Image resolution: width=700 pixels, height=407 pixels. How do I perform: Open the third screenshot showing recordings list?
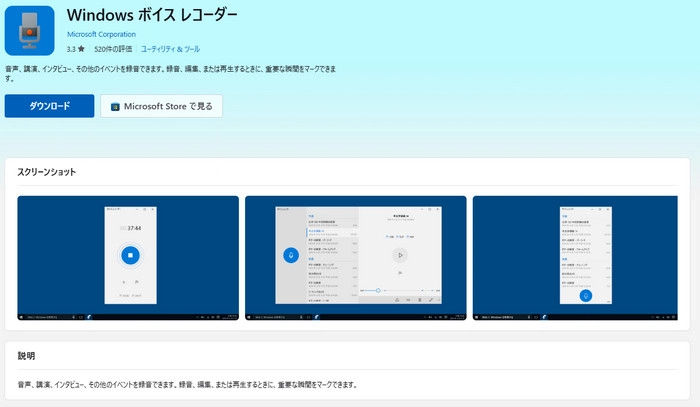(x=575, y=258)
